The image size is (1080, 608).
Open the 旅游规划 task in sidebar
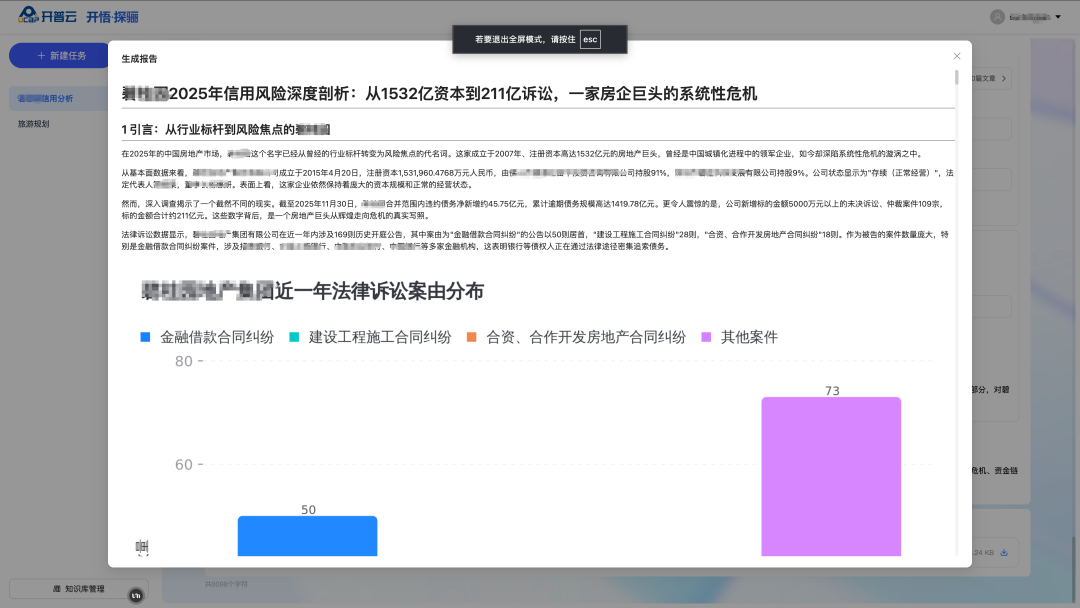(x=34, y=124)
